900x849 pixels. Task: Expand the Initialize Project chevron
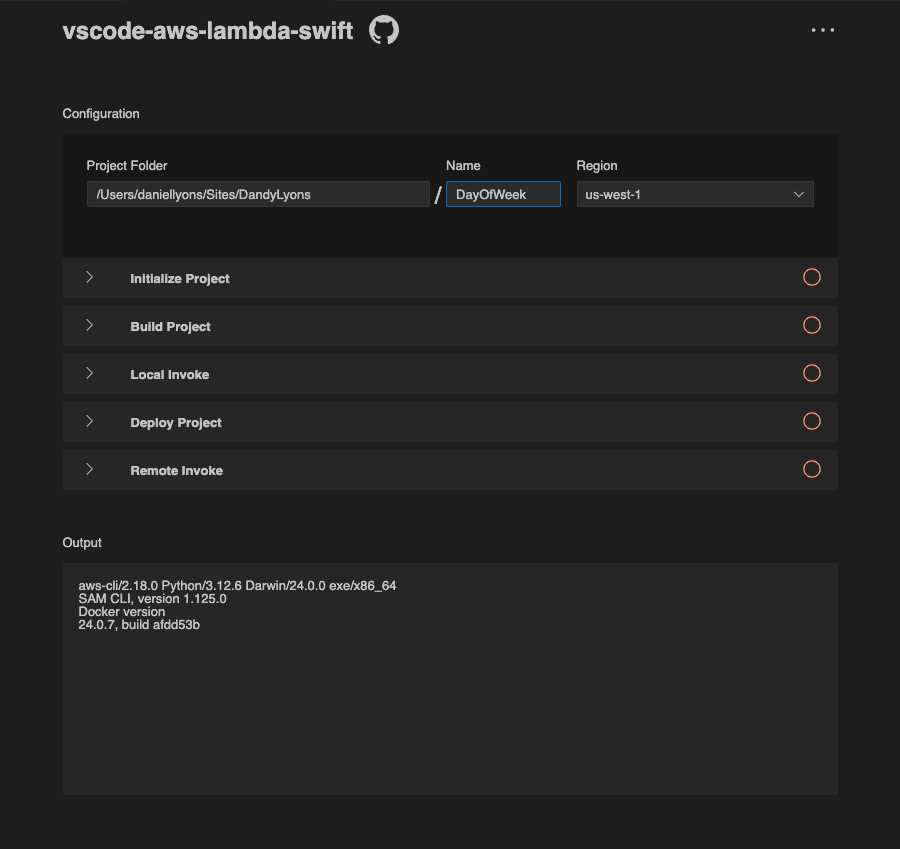90,277
